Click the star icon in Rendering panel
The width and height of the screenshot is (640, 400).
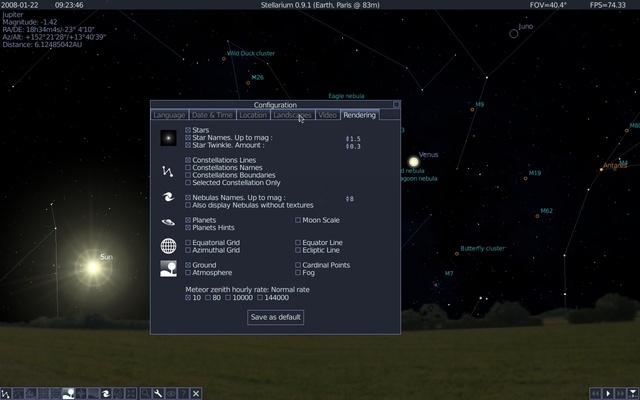pos(168,138)
